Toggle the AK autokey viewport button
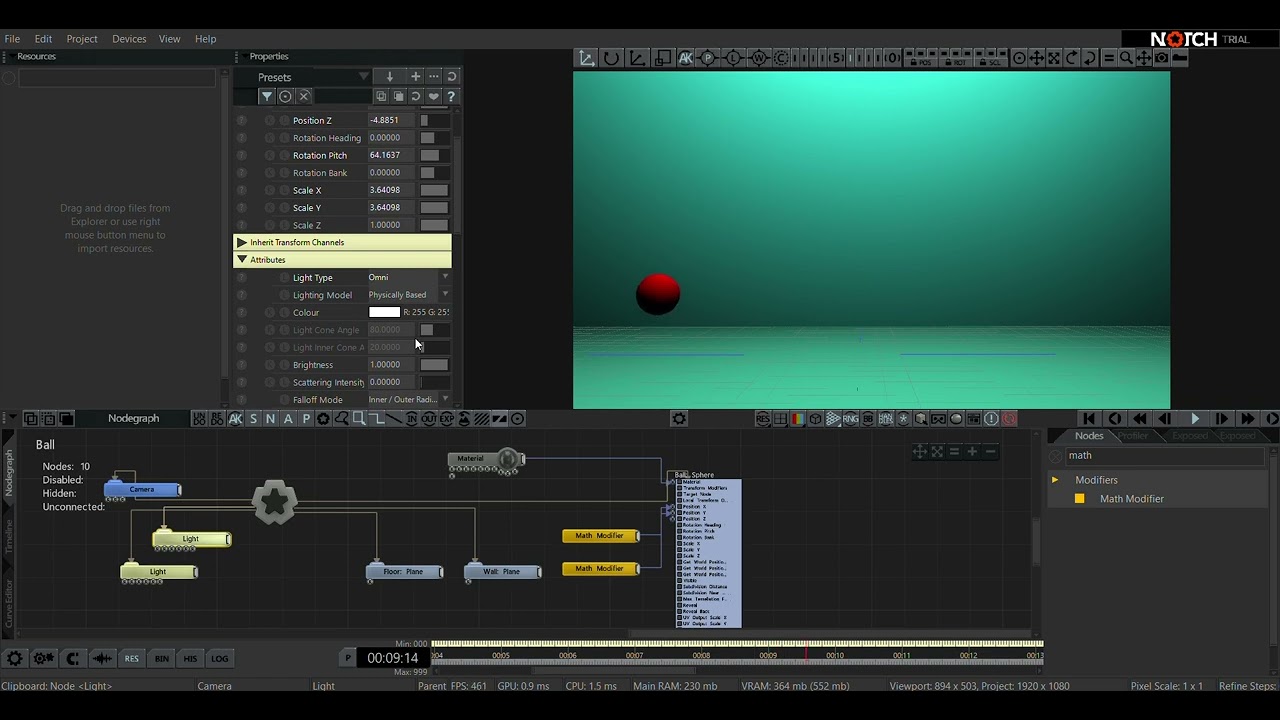The width and height of the screenshot is (1280, 720). pos(685,58)
